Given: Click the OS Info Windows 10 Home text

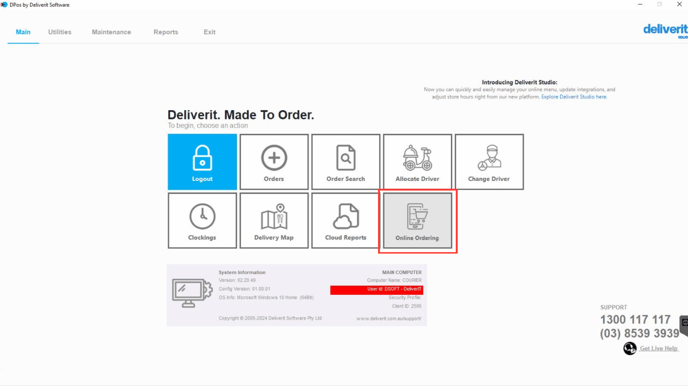Looking at the screenshot, I should tap(266, 297).
